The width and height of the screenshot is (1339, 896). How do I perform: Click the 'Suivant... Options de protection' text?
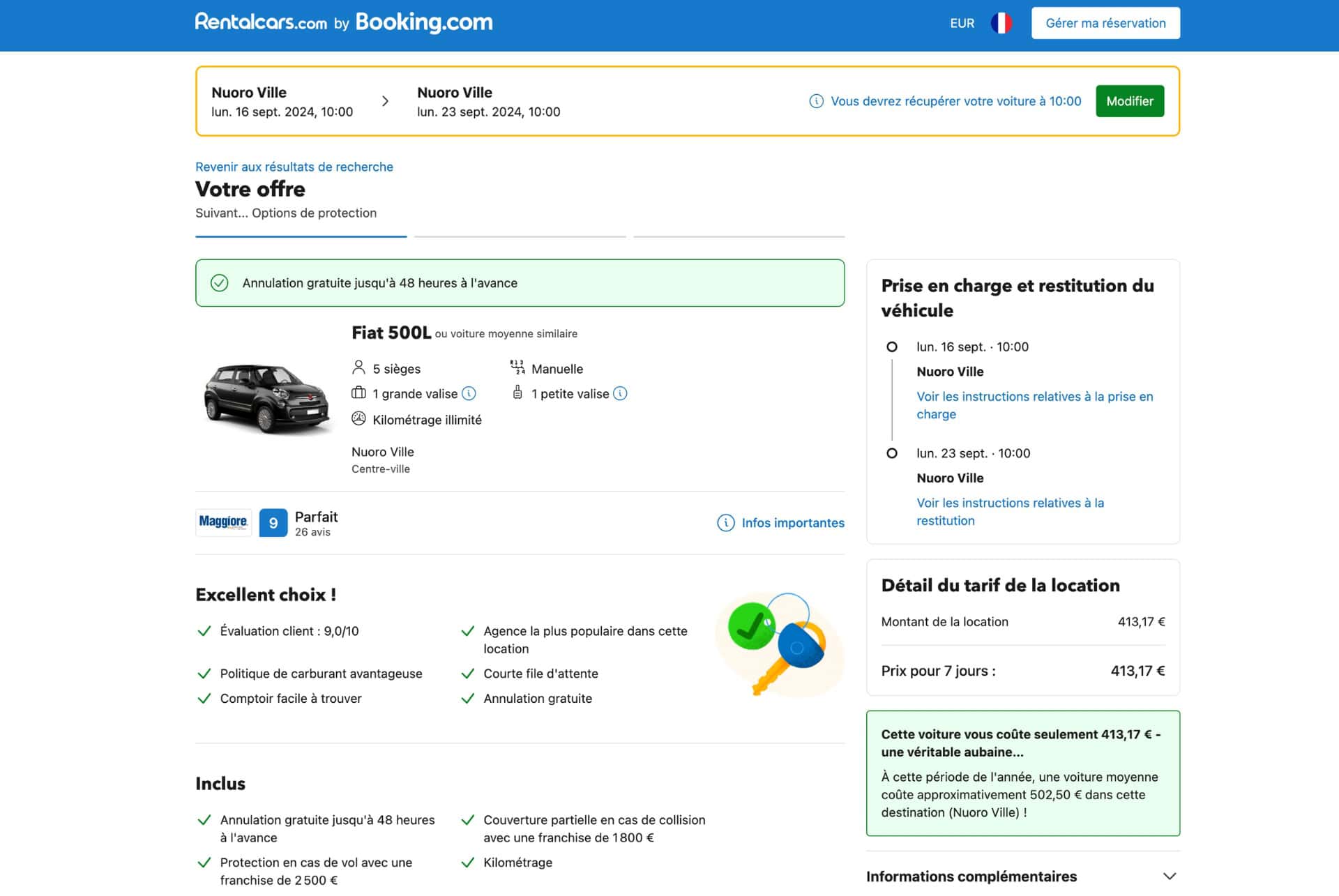tap(286, 213)
